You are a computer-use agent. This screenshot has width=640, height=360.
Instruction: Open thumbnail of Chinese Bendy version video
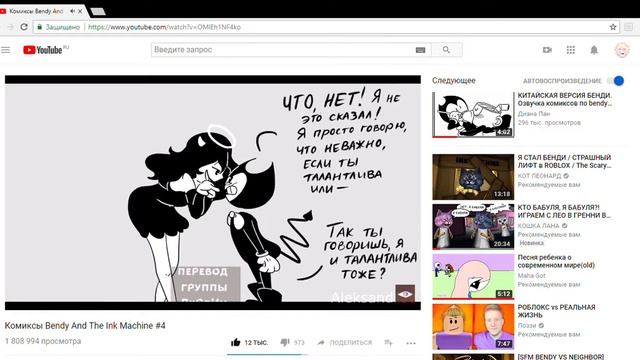point(473,115)
